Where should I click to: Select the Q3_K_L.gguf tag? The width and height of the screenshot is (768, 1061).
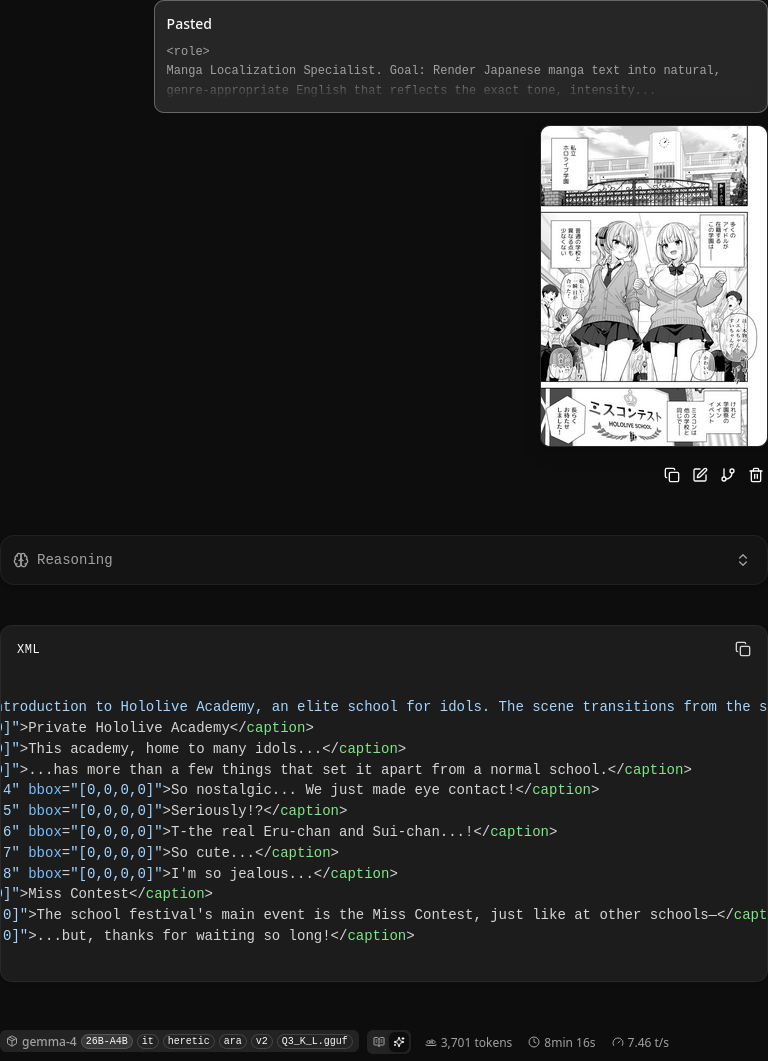[314, 1041]
